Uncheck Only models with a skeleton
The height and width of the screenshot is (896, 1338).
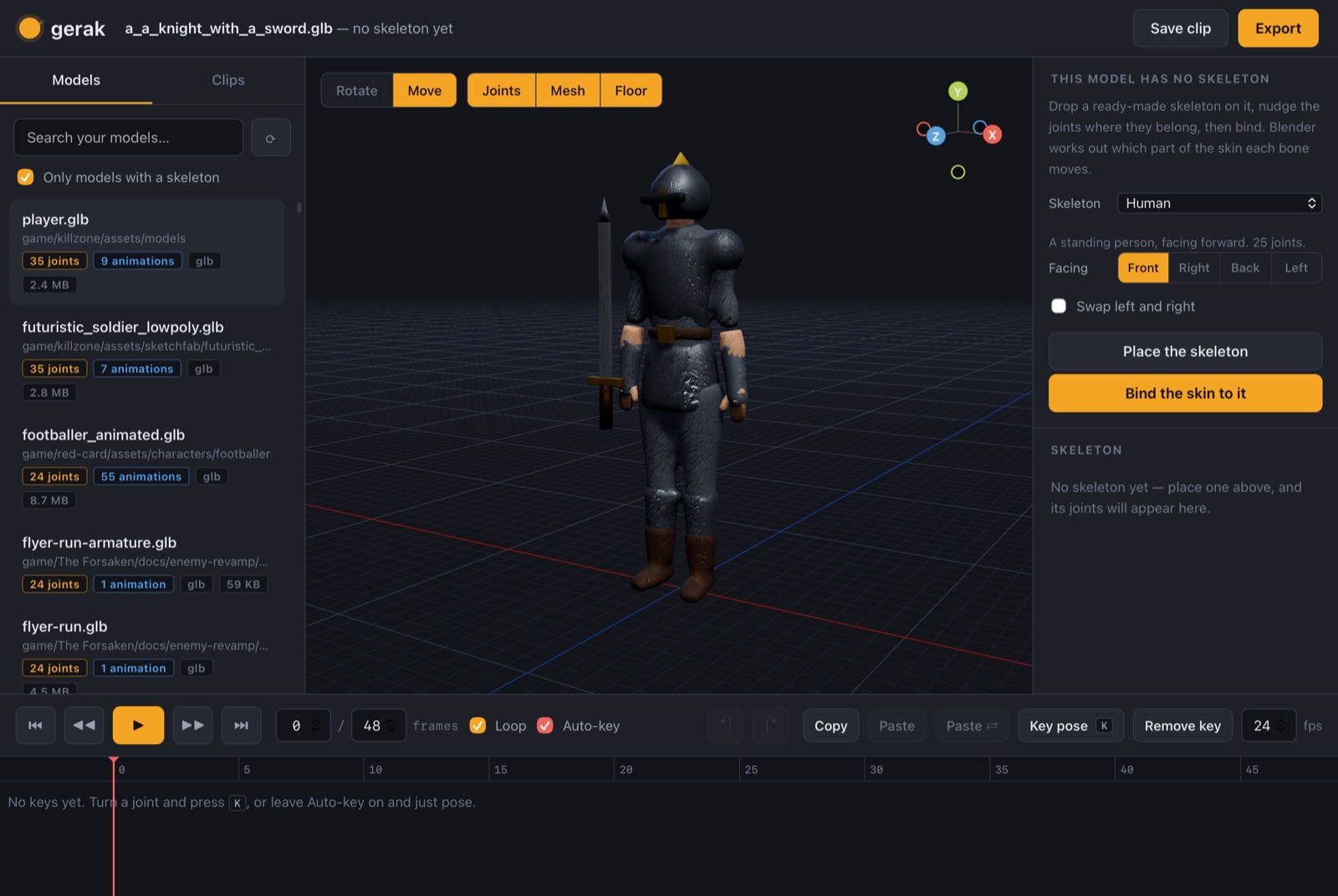(x=26, y=177)
